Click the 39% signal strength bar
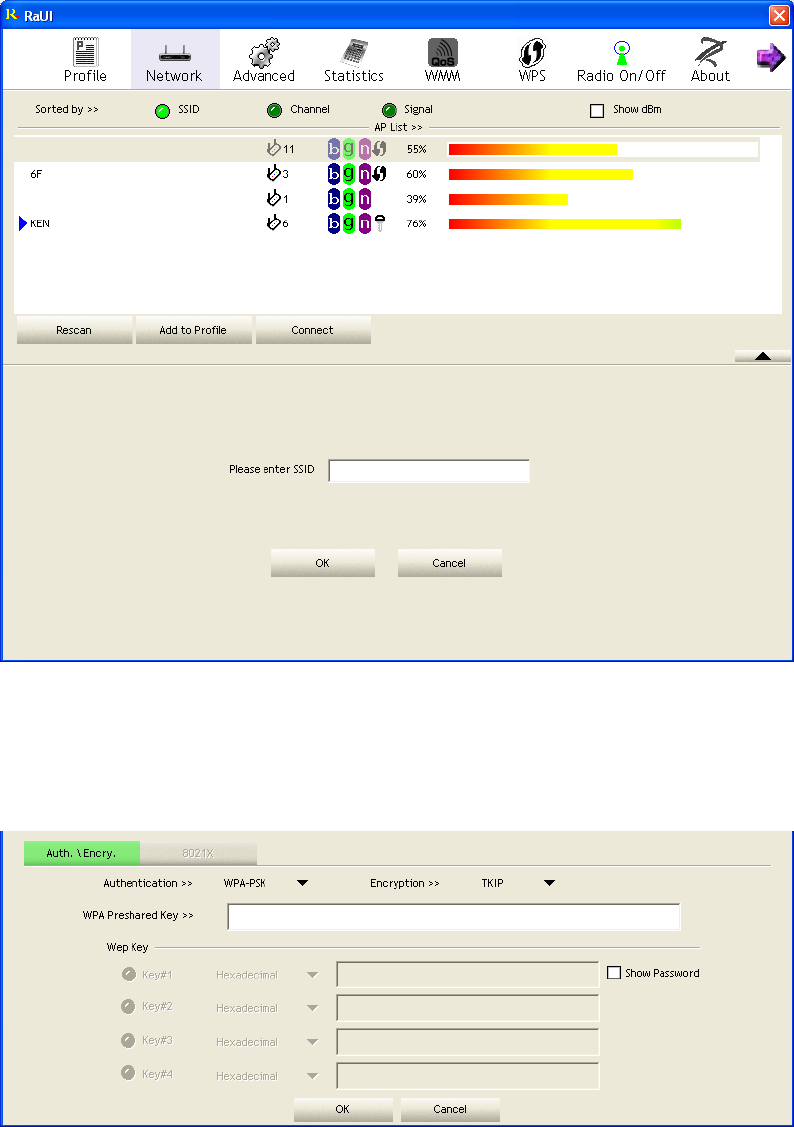Image resolution: width=794 pixels, height=1127 pixels. [x=508, y=199]
